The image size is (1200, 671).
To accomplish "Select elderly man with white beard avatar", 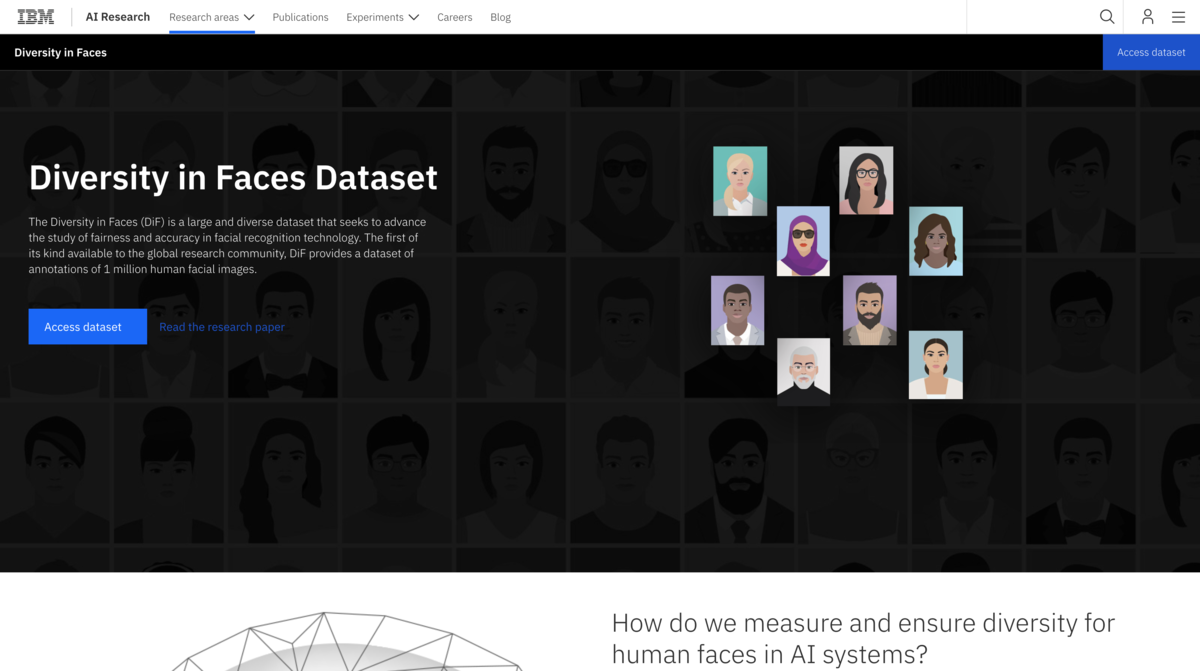I will point(804,371).
